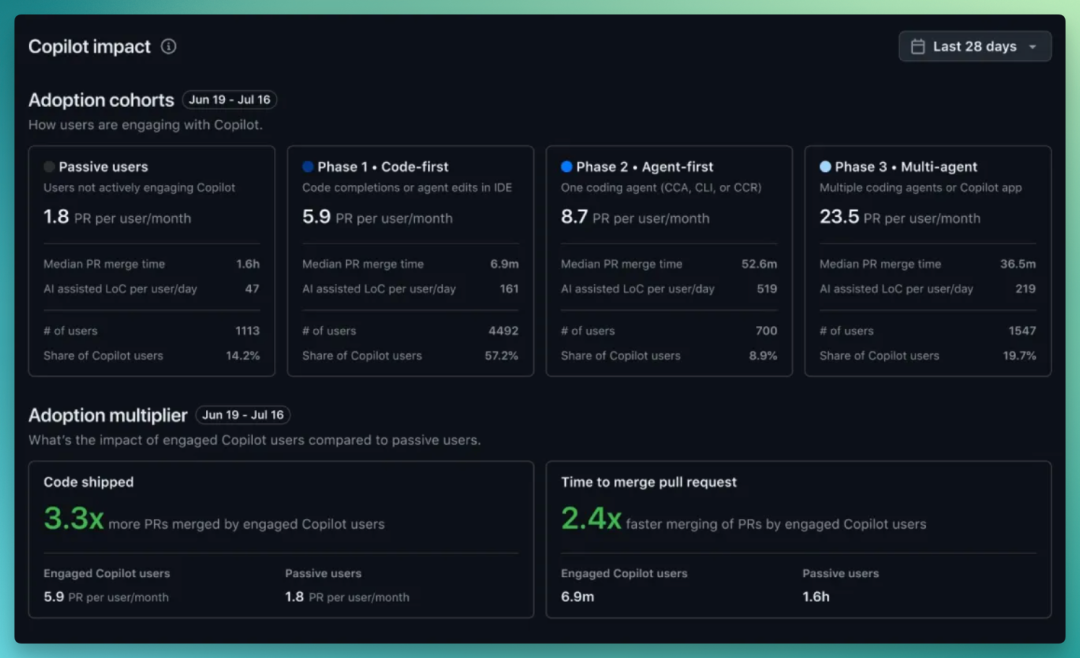Click the green 2.4x multiplier value

pos(591,518)
